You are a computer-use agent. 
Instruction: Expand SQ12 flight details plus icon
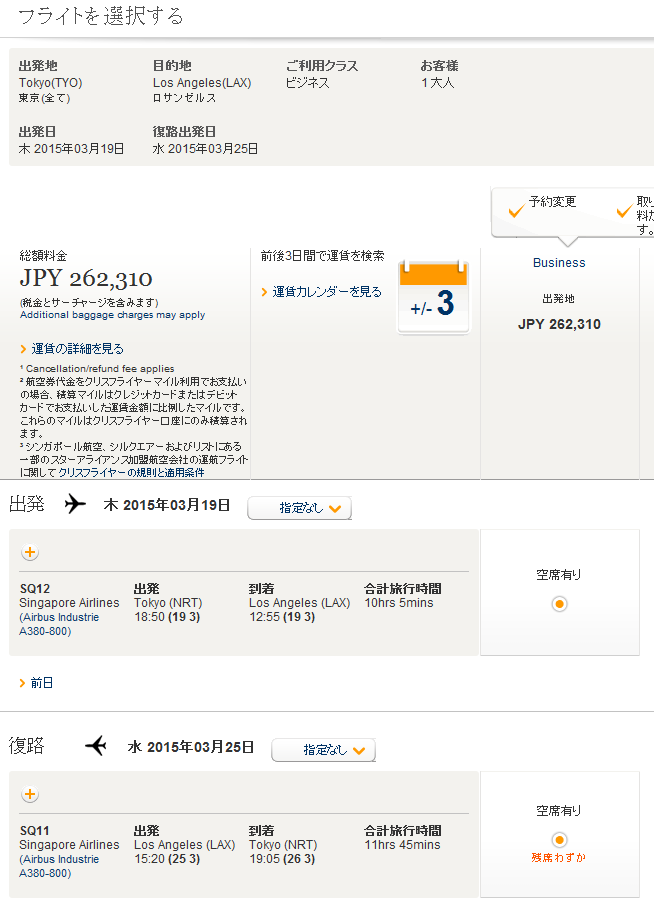30,552
